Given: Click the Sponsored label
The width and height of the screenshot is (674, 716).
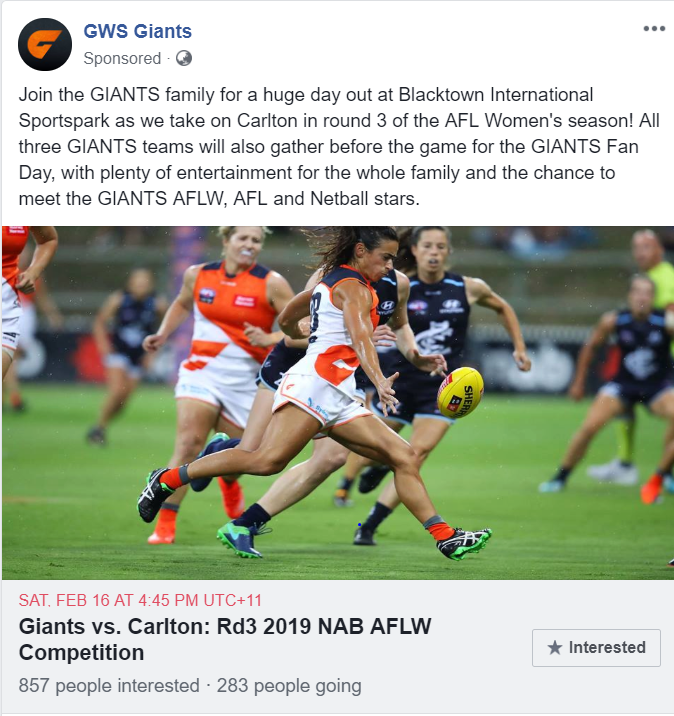Looking at the screenshot, I should [x=122, y=58].
